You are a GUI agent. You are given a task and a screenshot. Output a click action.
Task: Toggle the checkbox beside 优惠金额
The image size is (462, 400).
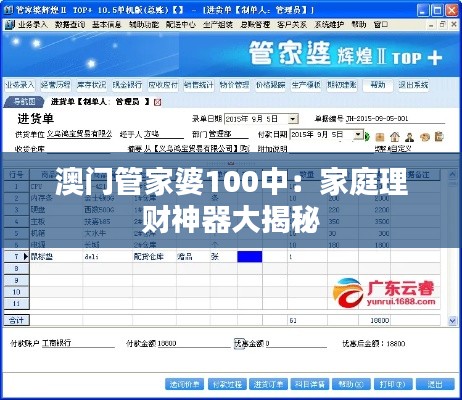coord(238,343)
